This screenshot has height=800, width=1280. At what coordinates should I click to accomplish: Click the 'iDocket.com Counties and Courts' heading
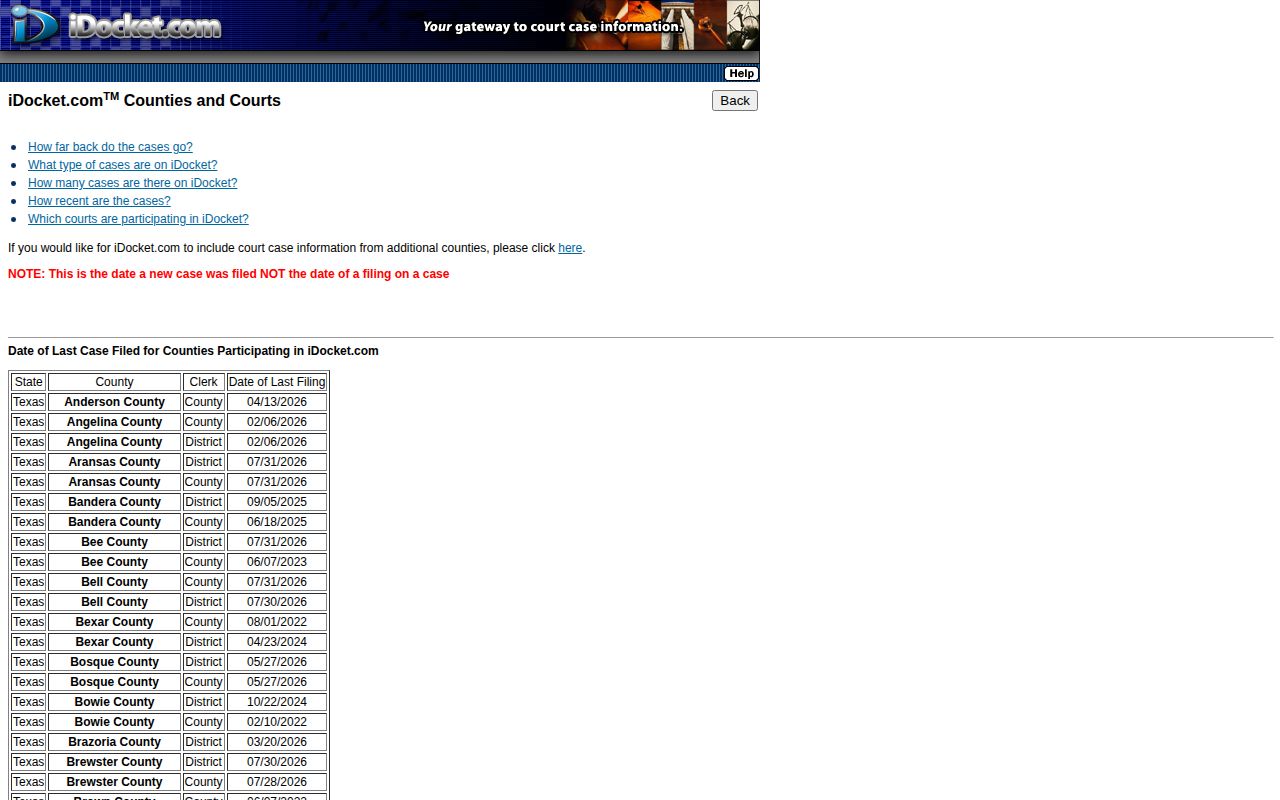[x=144, y=100]
